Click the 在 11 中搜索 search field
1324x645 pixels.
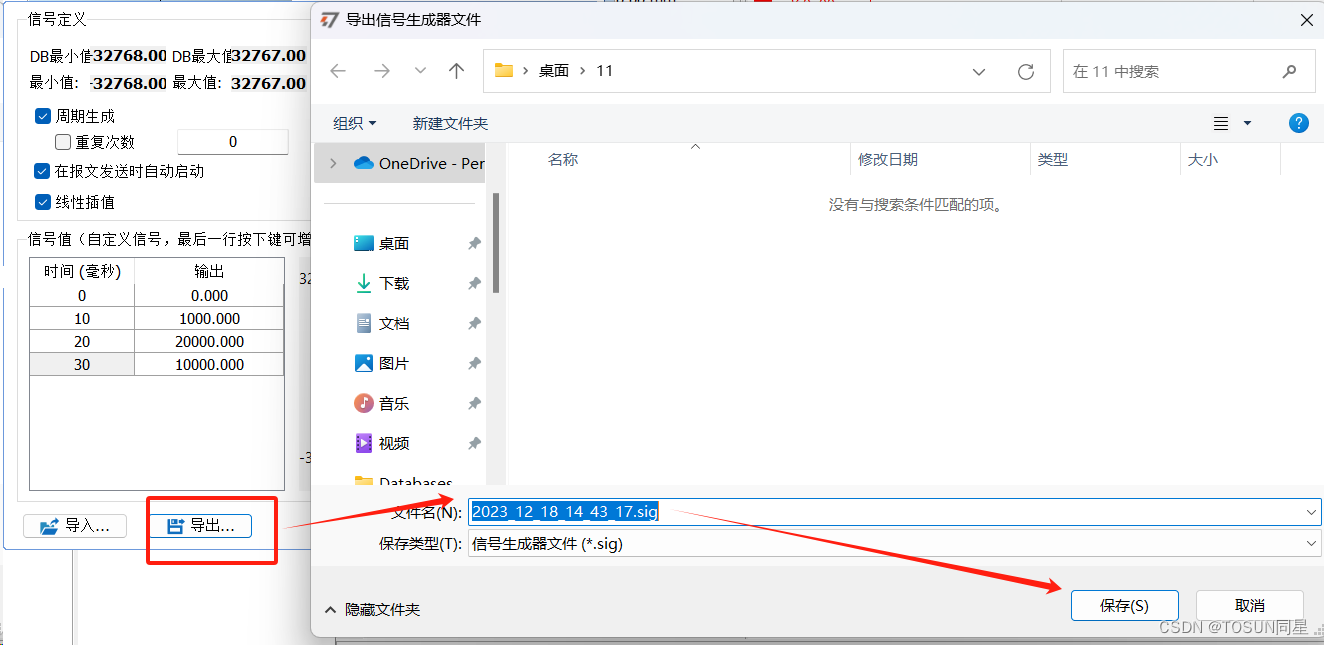1188,71
